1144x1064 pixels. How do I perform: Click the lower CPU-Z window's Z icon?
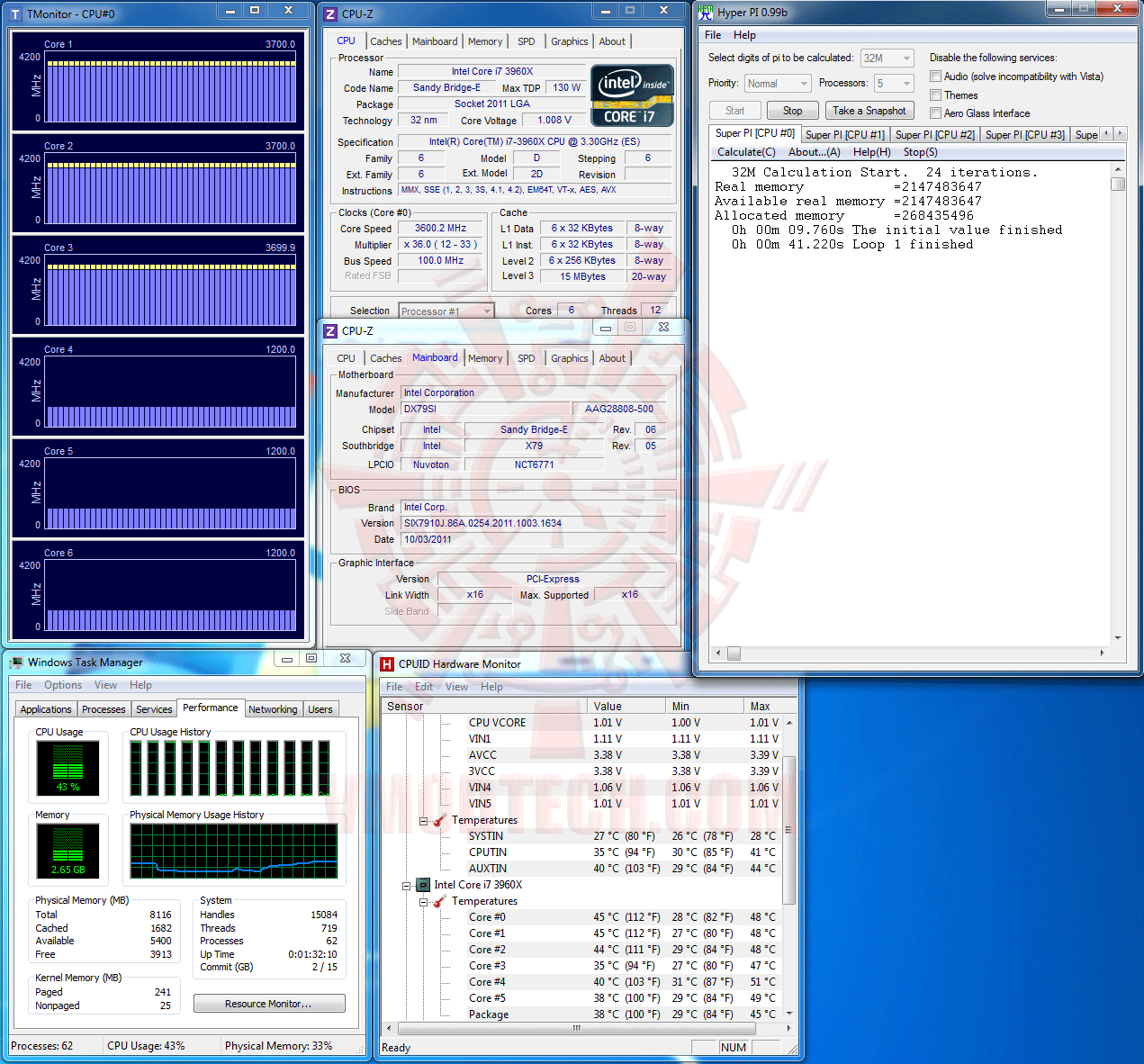(x=330, y=331)
